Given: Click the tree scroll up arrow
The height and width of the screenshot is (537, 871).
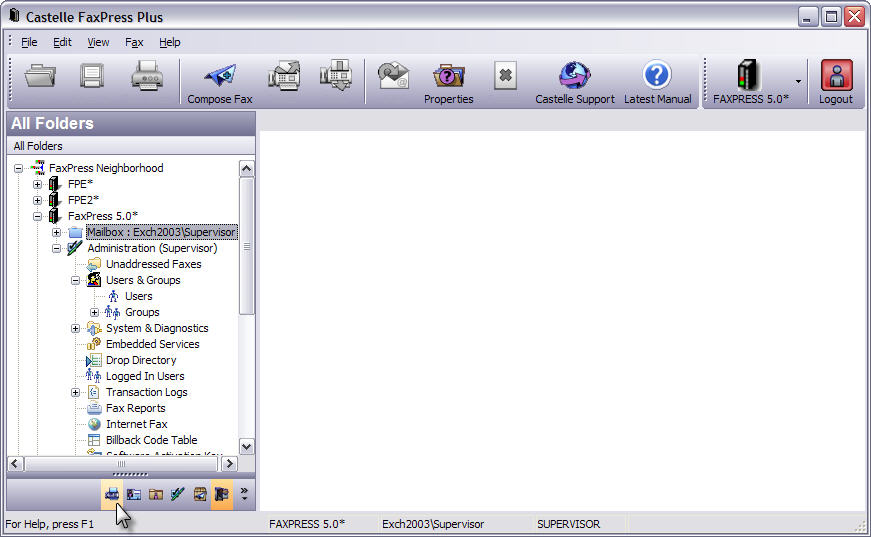Looking at the screenshot, I should (x=247, y=169).
